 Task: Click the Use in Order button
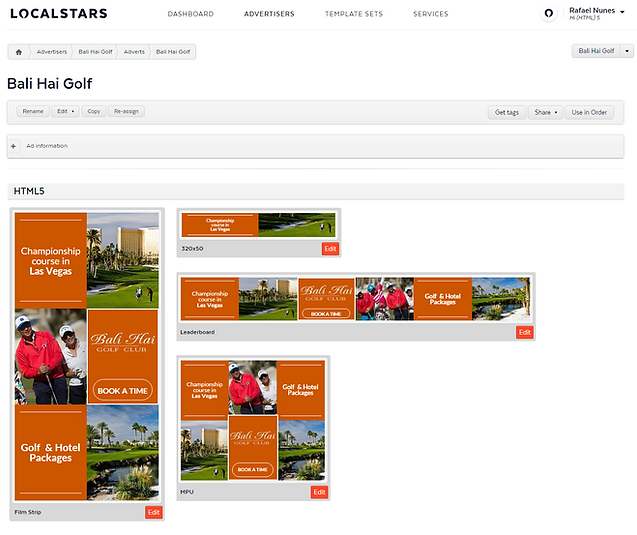pos(589,113)
